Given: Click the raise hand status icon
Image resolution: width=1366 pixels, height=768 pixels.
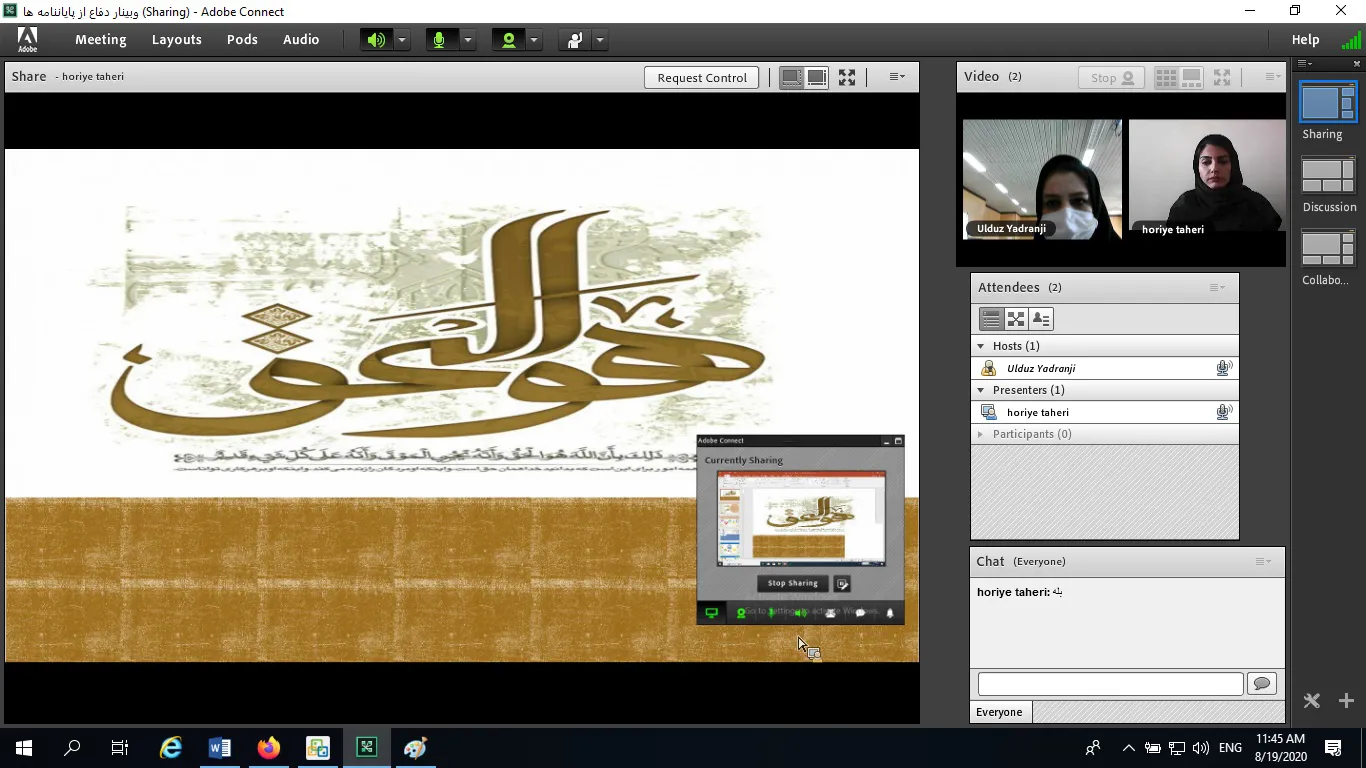Looking at the screenshot, I should coord(575,40).
